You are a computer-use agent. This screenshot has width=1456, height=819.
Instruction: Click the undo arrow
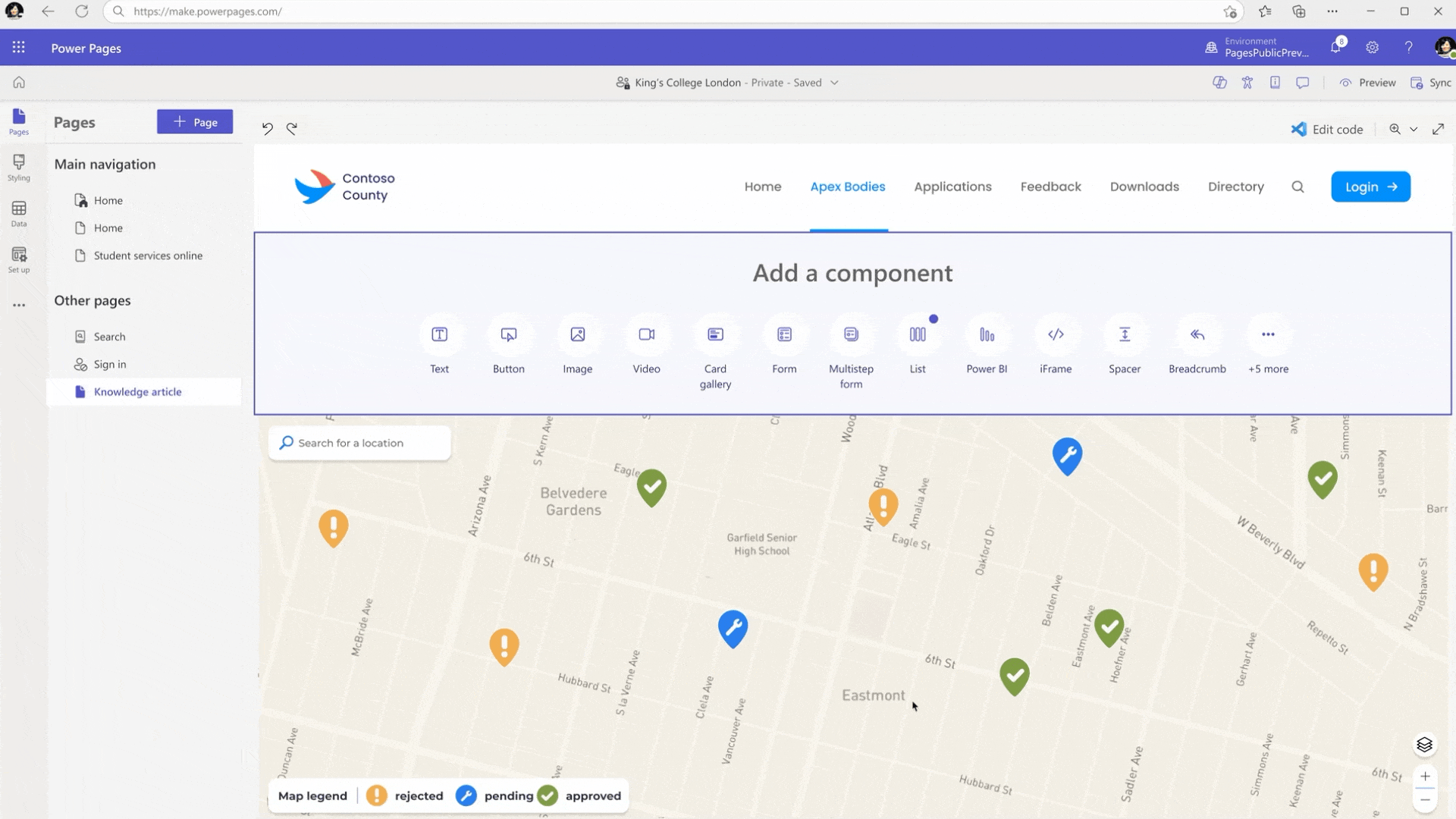coord(267,129)
